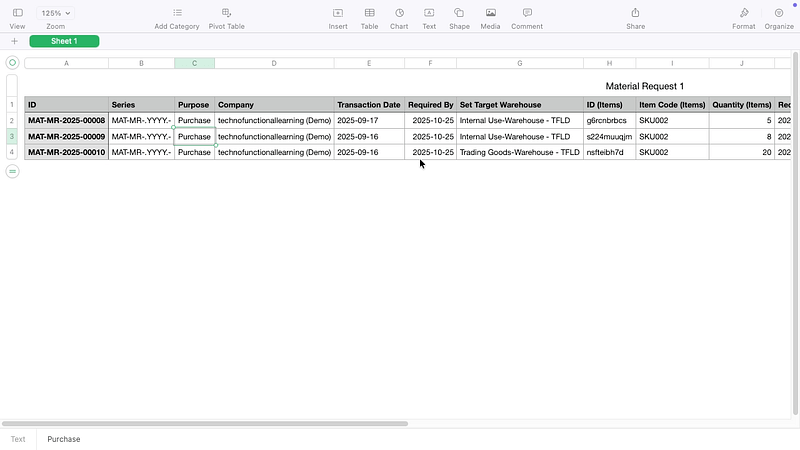This screenshot has width=800, height=450.
Task: Add a new sheet with plus button
Action: (x=14, y=41)
